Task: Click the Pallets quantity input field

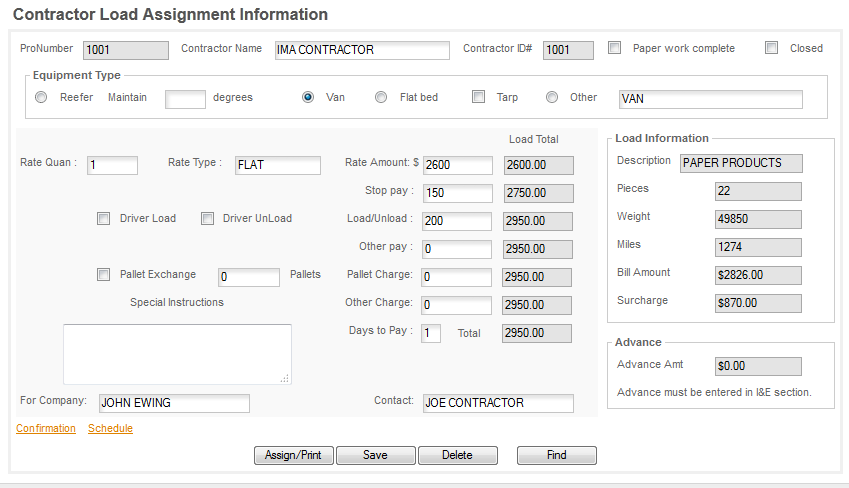Action: 249,277
